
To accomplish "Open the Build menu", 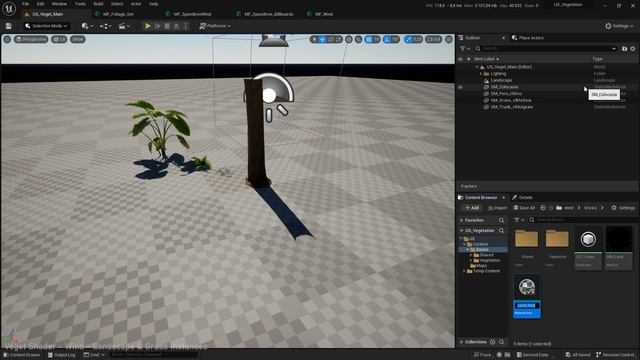I will tap(98, 4).
